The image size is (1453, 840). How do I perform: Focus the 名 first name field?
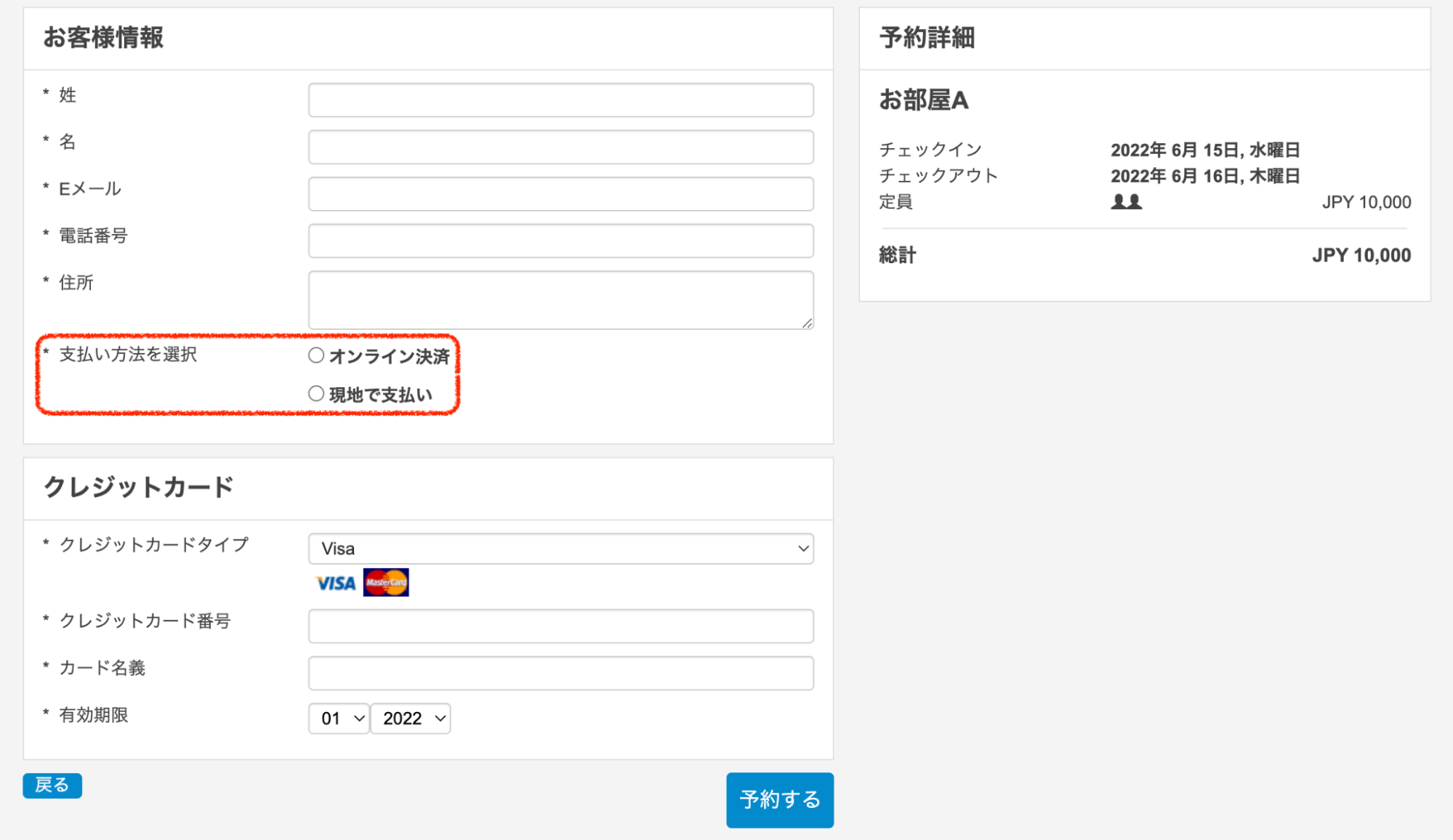(x=560, y=147)
